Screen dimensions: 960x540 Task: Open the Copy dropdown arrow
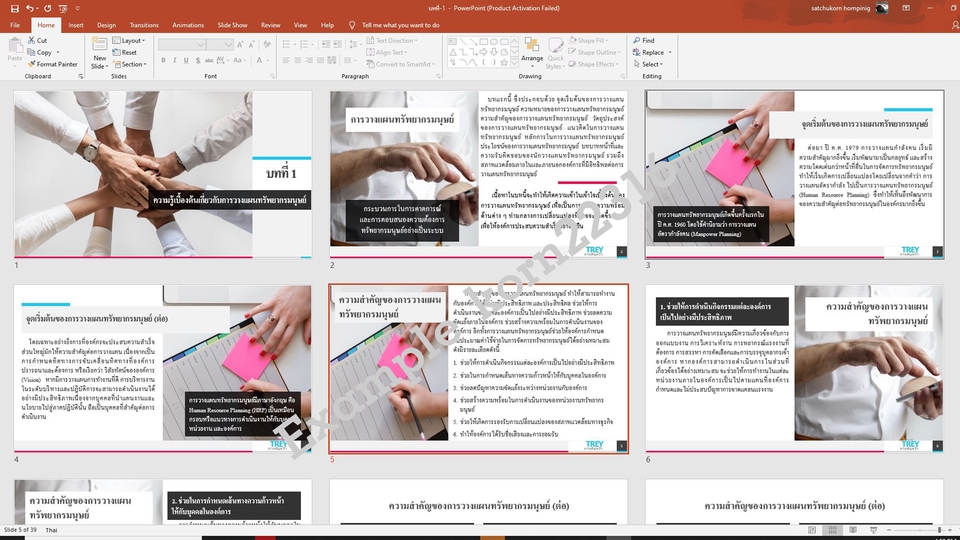pos(58,53)
